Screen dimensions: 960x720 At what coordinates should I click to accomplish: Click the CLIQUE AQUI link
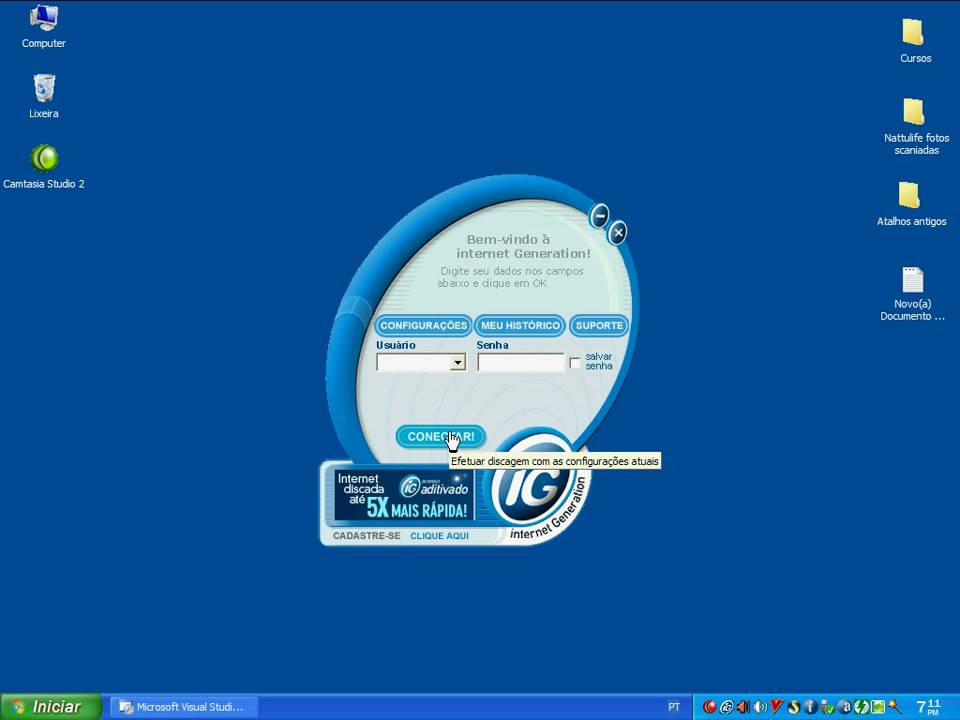(439, 536)
